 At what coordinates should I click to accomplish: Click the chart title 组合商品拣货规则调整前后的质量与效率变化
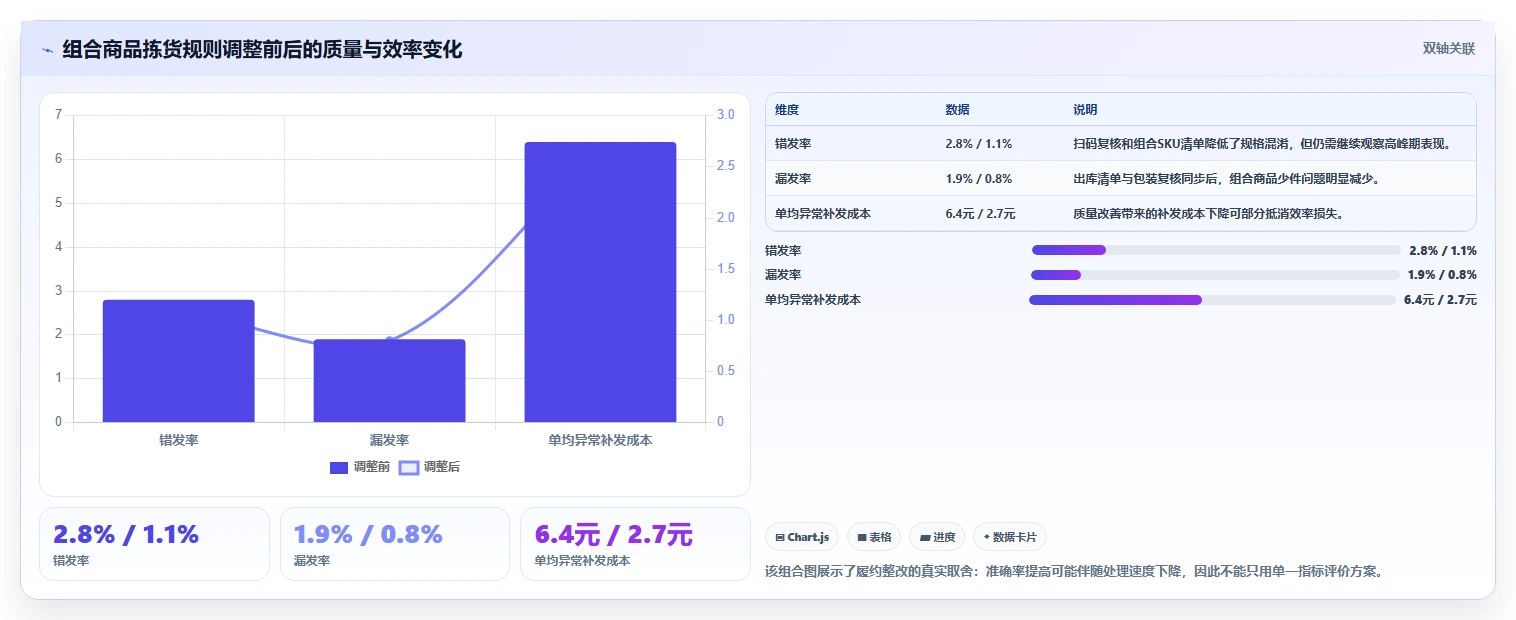[x=262, y=50]
